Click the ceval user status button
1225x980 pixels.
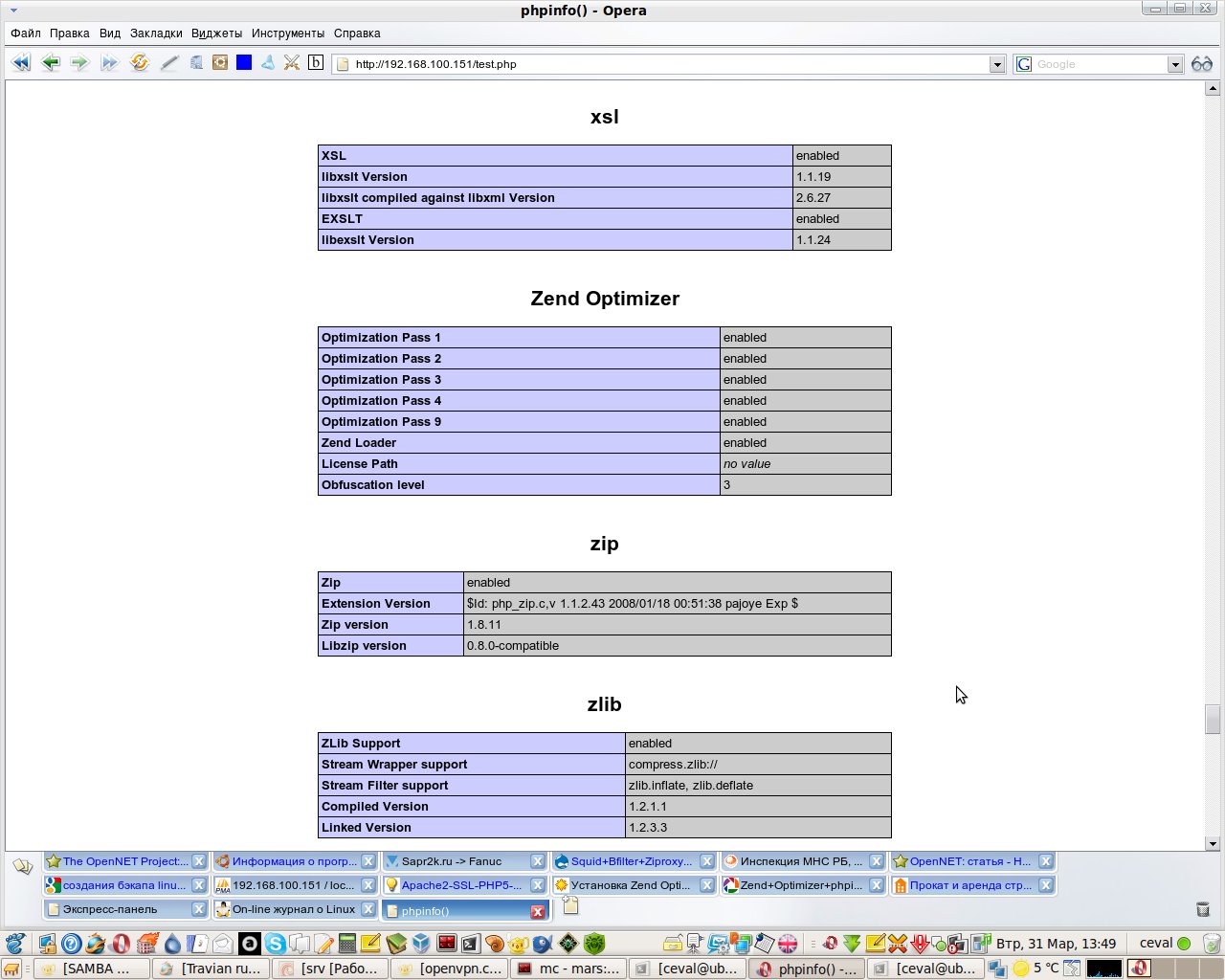coord(1164,943)
